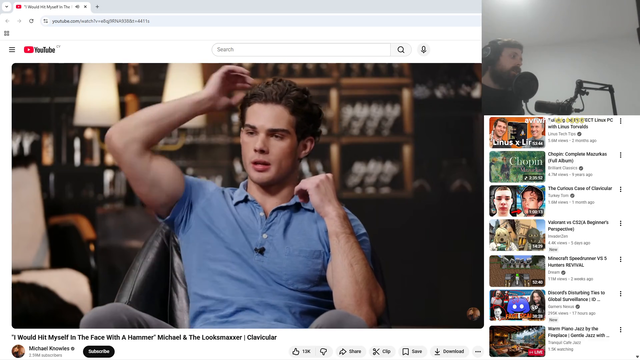Dislike the video with thumbs down
Image resolution: width=640 pixels, height=360 pixels.
click(x=324, y=351)
